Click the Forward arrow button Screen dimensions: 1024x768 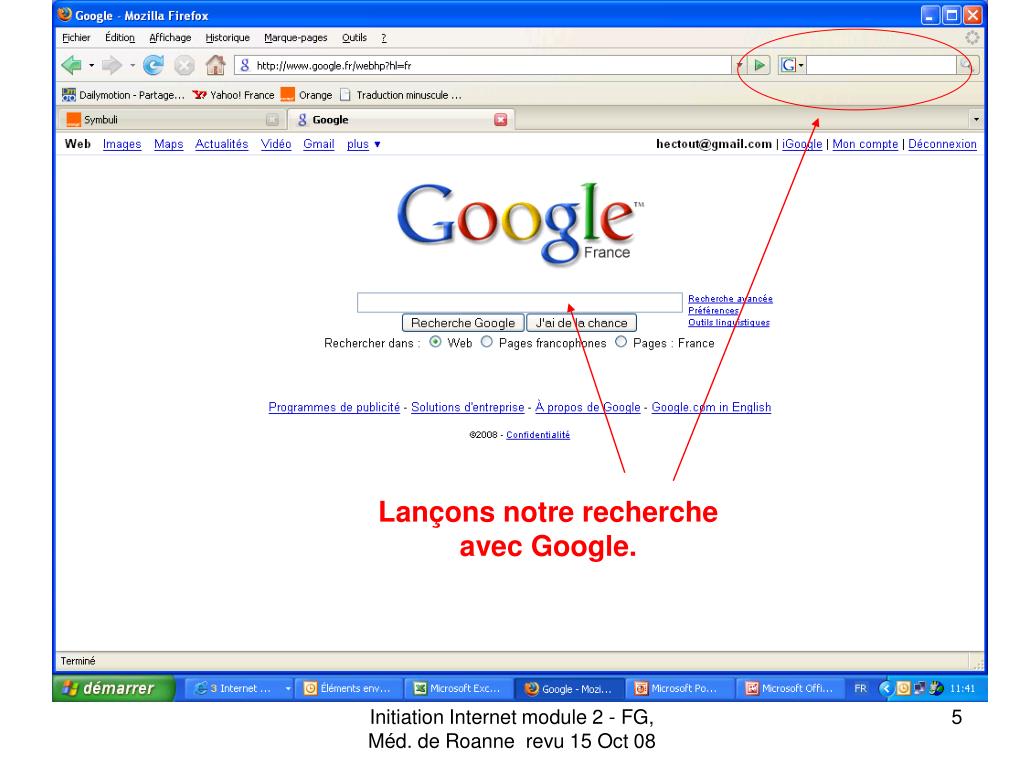tap(112, 65)
